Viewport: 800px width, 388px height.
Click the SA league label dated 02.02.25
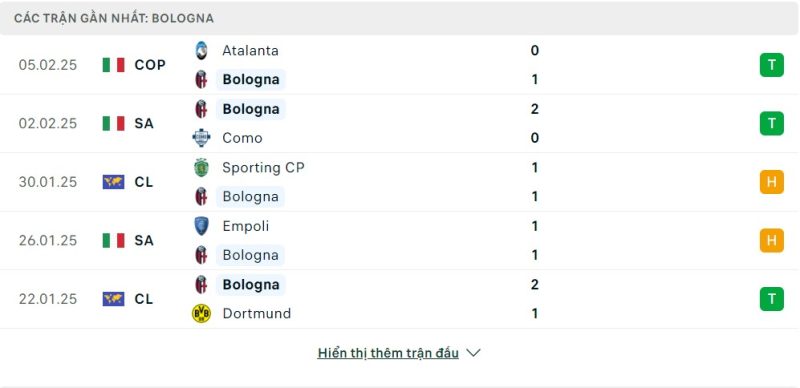point(144,124)
